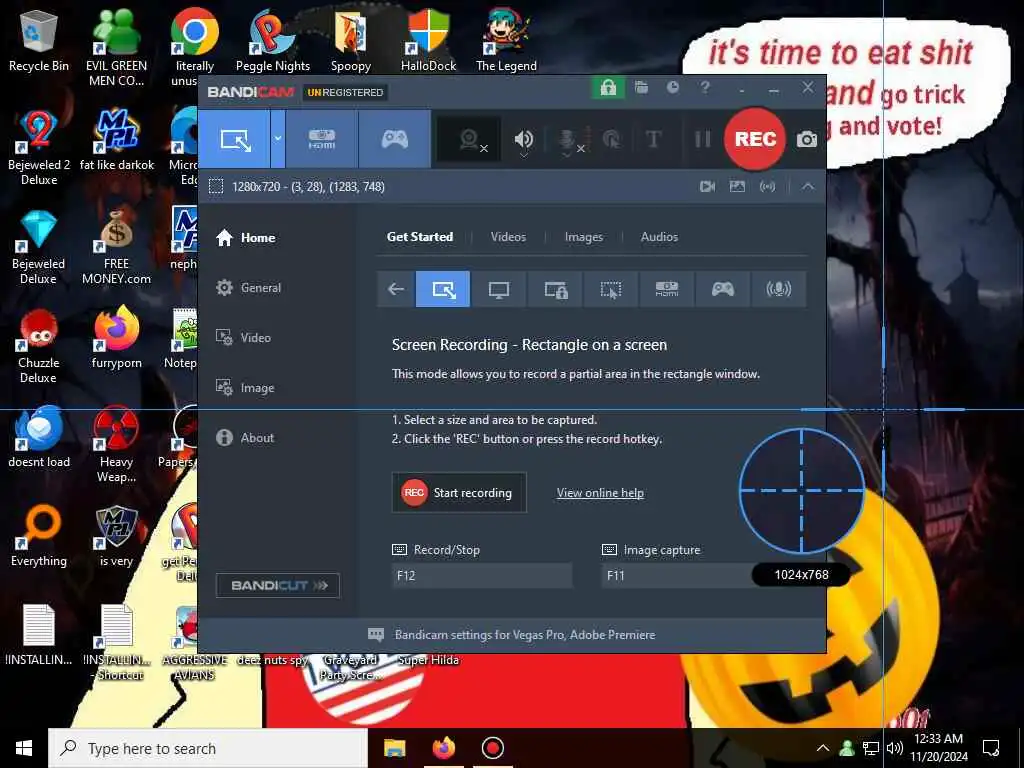
Task: Open the output folder icon in title bar
Action: coord(641,88)
